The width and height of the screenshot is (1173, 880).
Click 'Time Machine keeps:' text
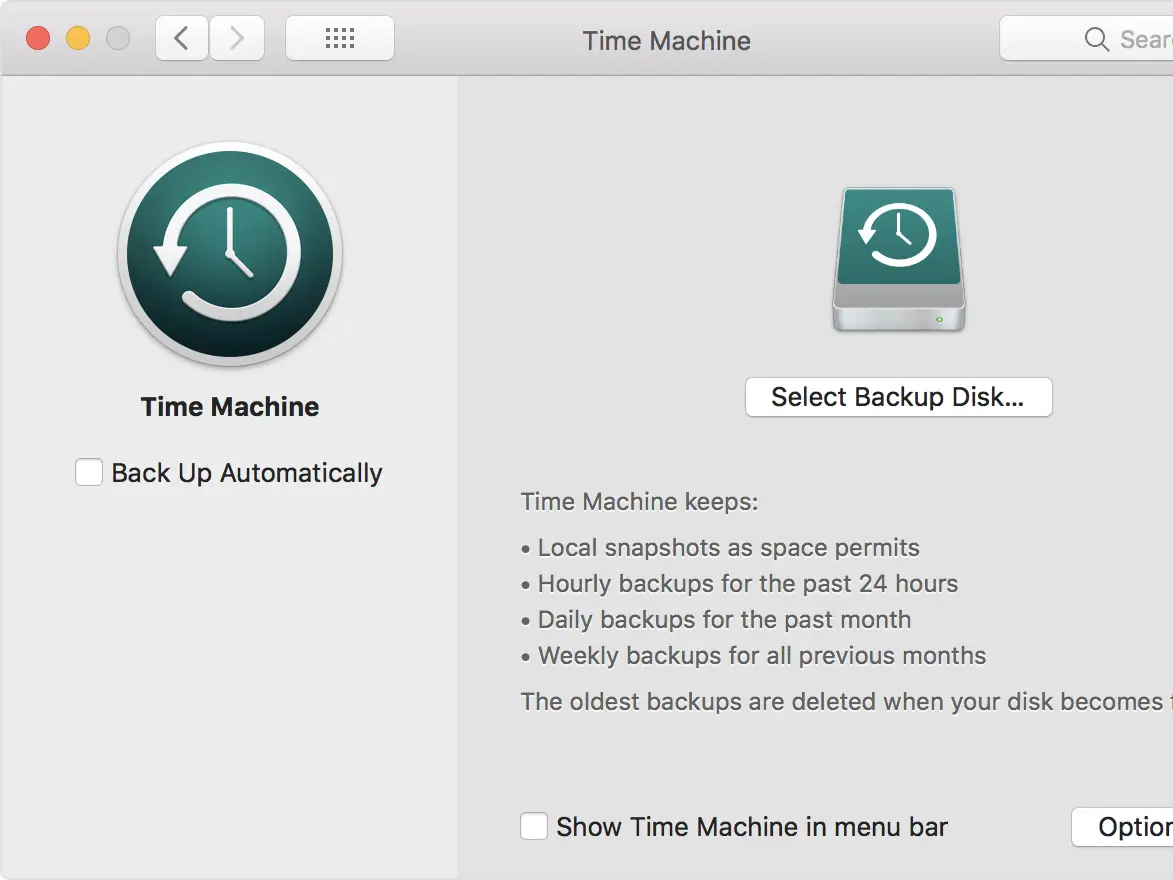tap(640, 501)
